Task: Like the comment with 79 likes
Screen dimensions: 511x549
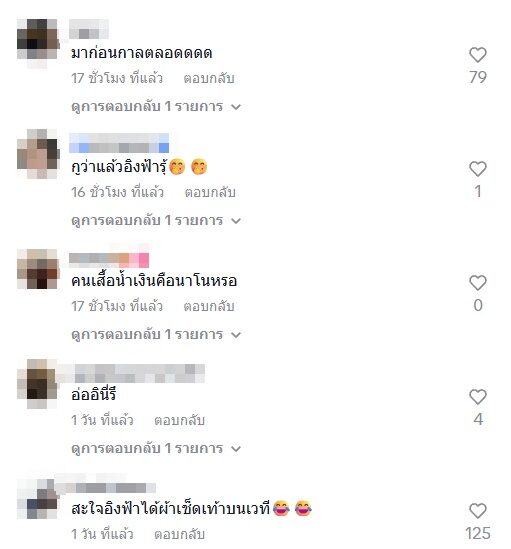Action: click(x=477, y=55)
